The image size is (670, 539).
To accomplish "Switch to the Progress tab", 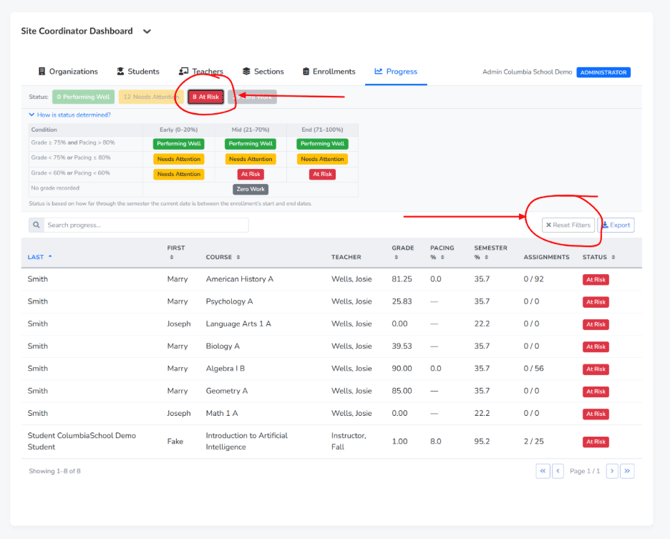I will click(396, 71).
